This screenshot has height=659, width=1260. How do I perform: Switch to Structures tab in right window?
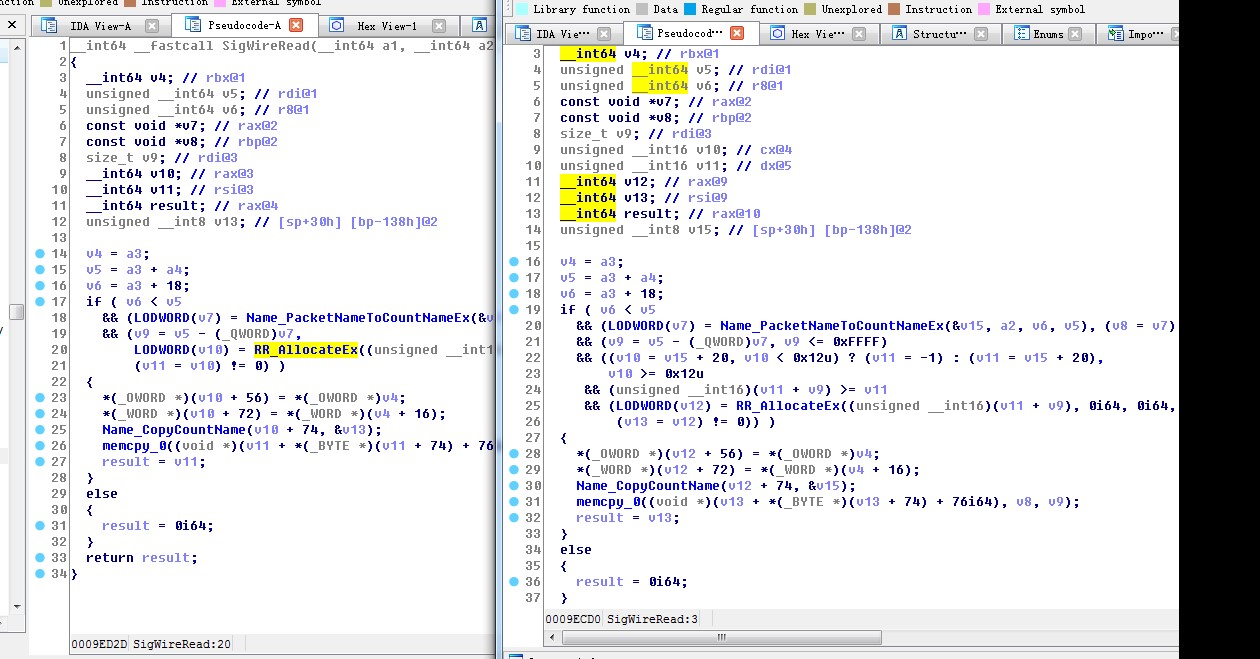(940, 34)
